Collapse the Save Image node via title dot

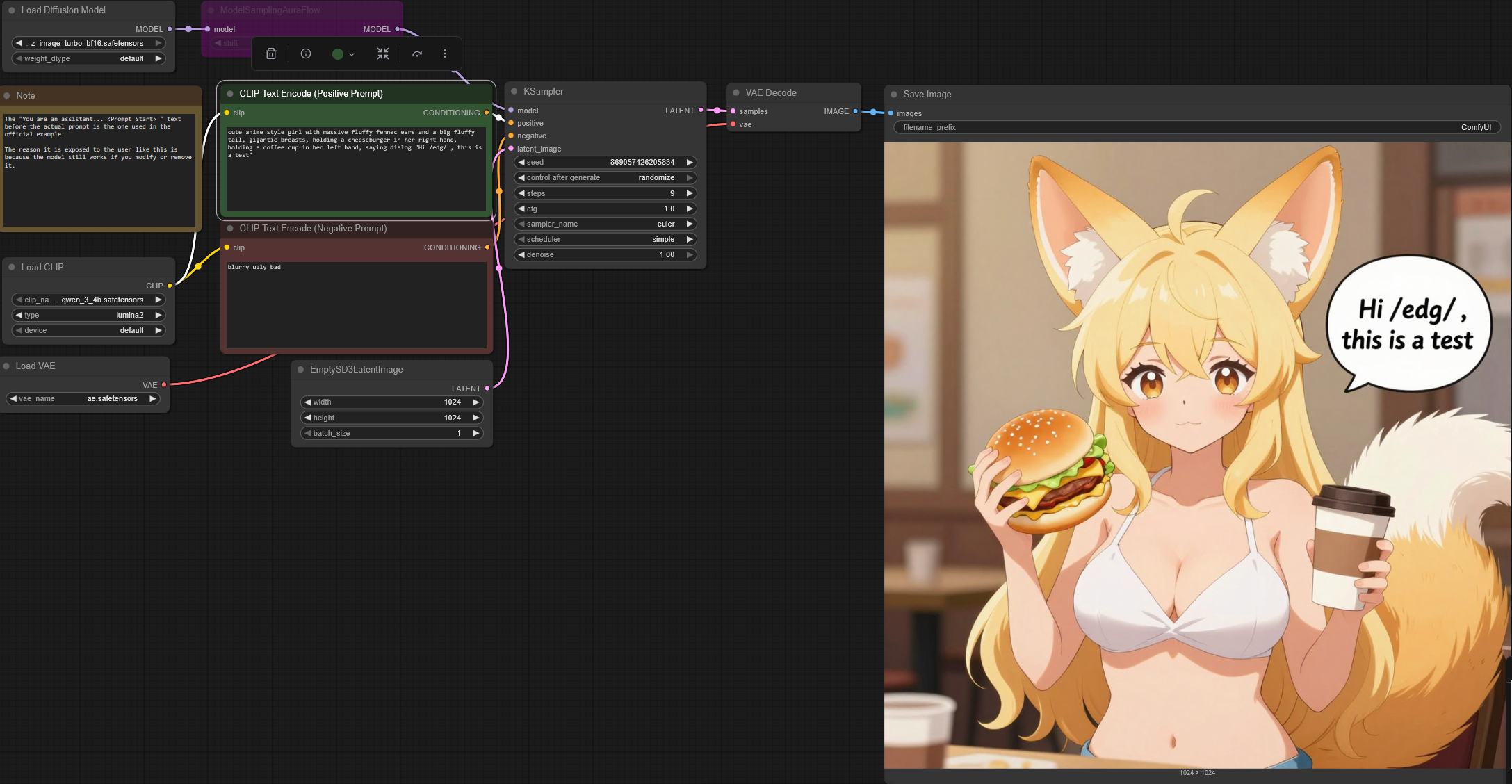pos(894,94)
